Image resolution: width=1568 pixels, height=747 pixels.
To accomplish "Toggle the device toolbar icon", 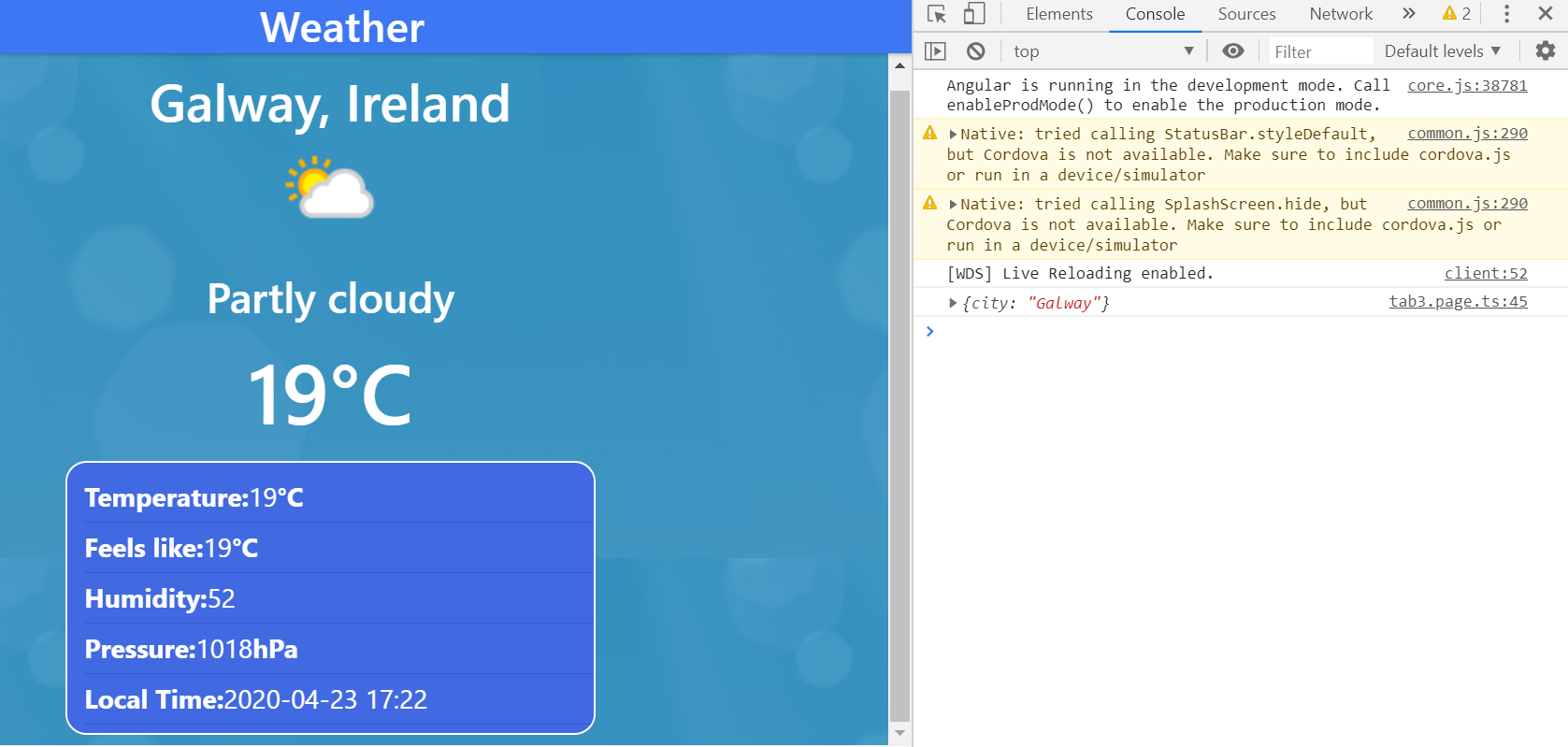I will coord(974,14).
